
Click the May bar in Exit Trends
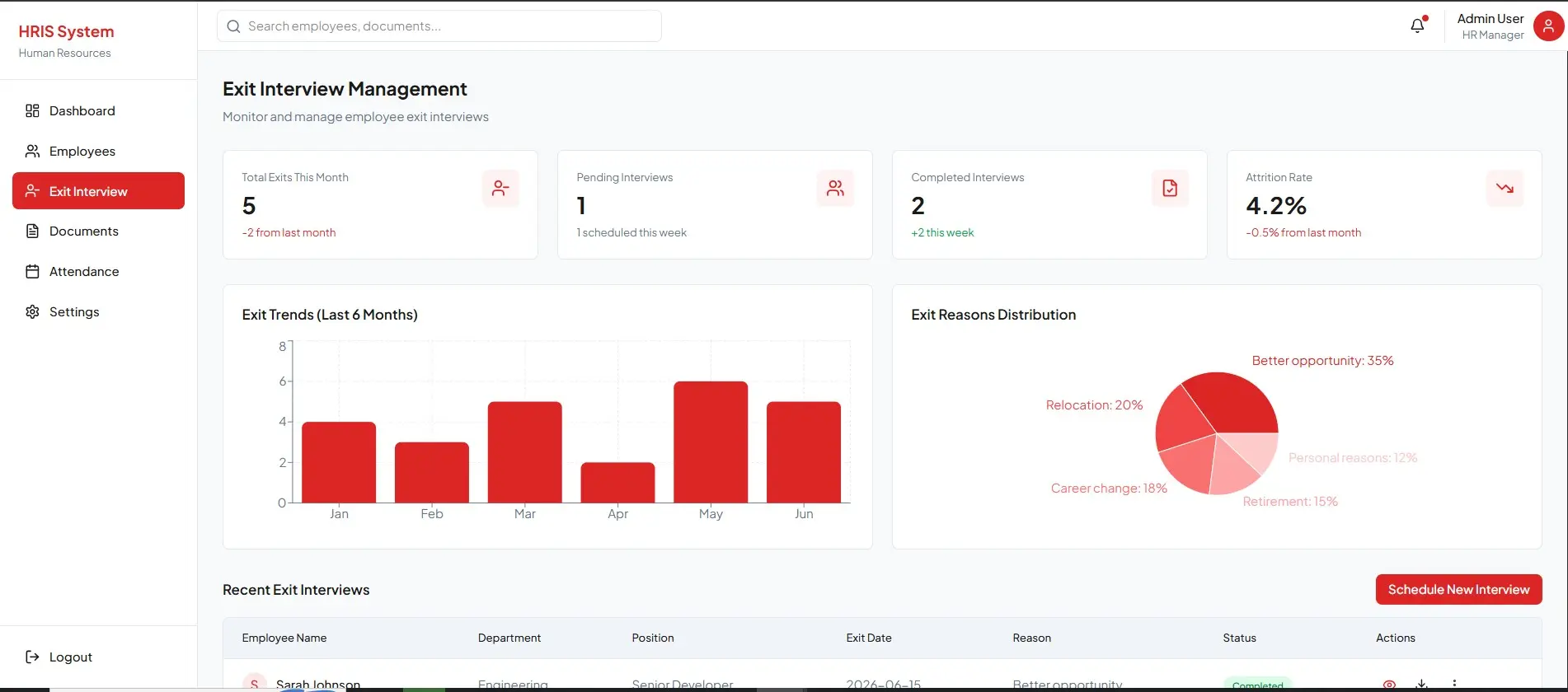click(711, 442)
